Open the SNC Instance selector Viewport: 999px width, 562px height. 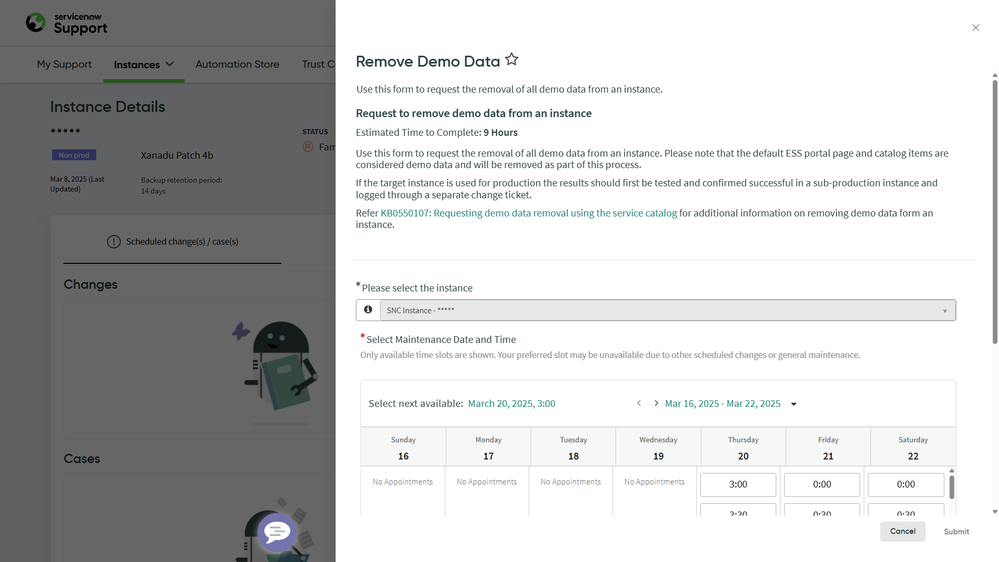668,310
